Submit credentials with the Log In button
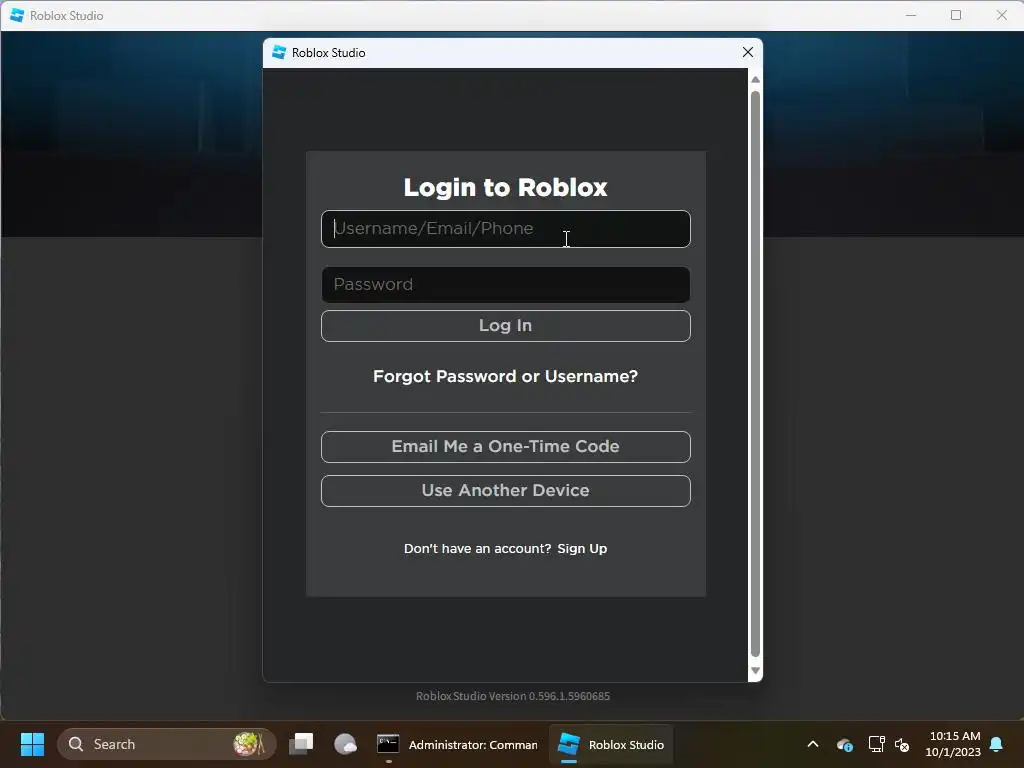This screenshot has height=768, width=1024. [x=505, y=325]
